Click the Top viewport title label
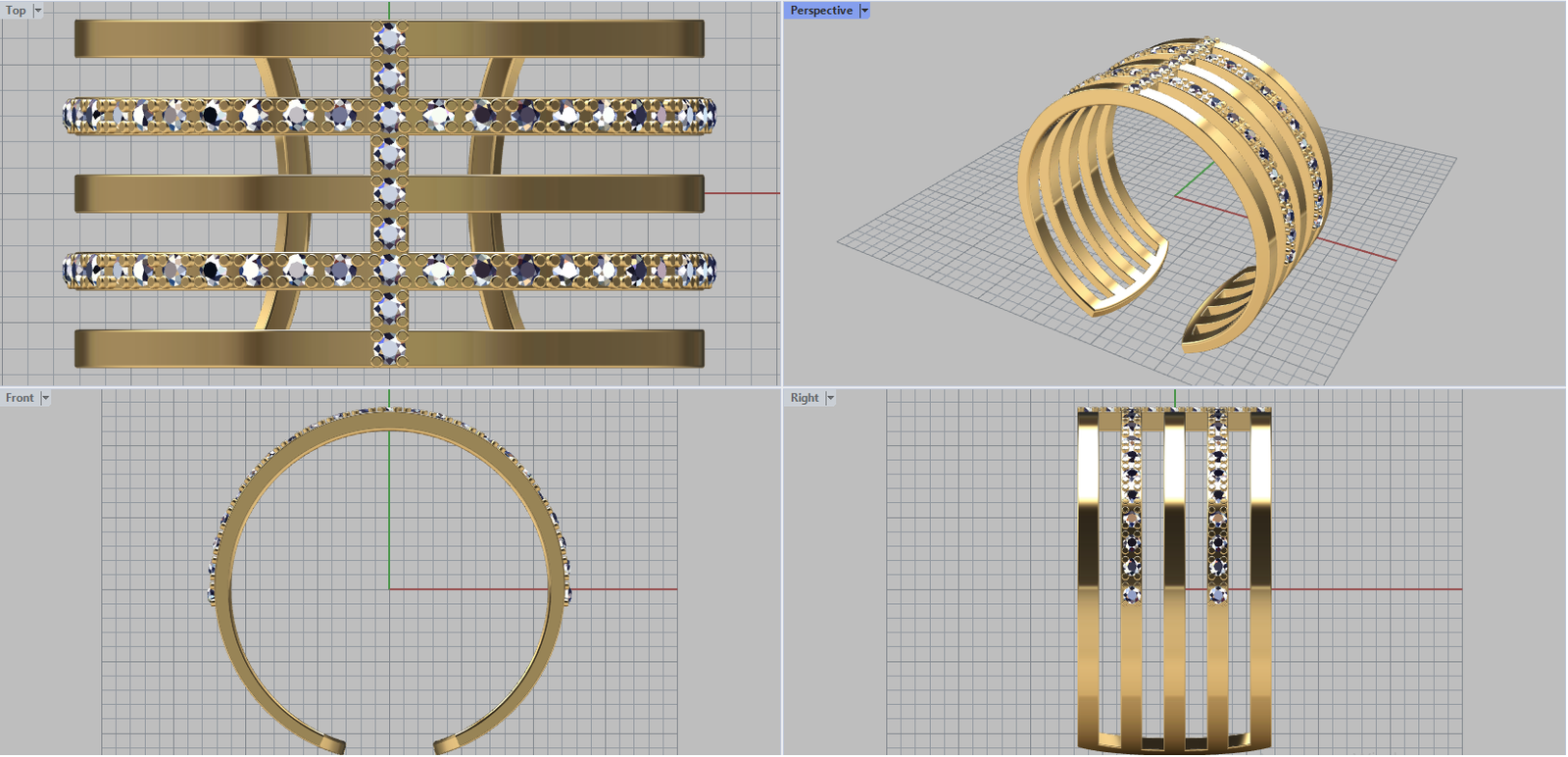Image resolution: width=1568 pixels, height=757 pixels. click(x=16, y=11)
